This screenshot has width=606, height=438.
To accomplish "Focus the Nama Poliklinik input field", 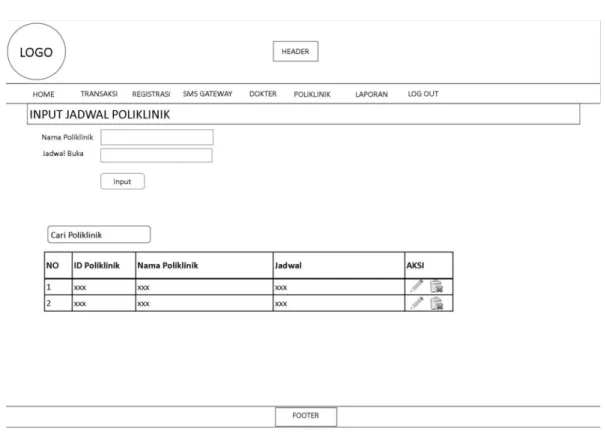I will pos(157,137).
